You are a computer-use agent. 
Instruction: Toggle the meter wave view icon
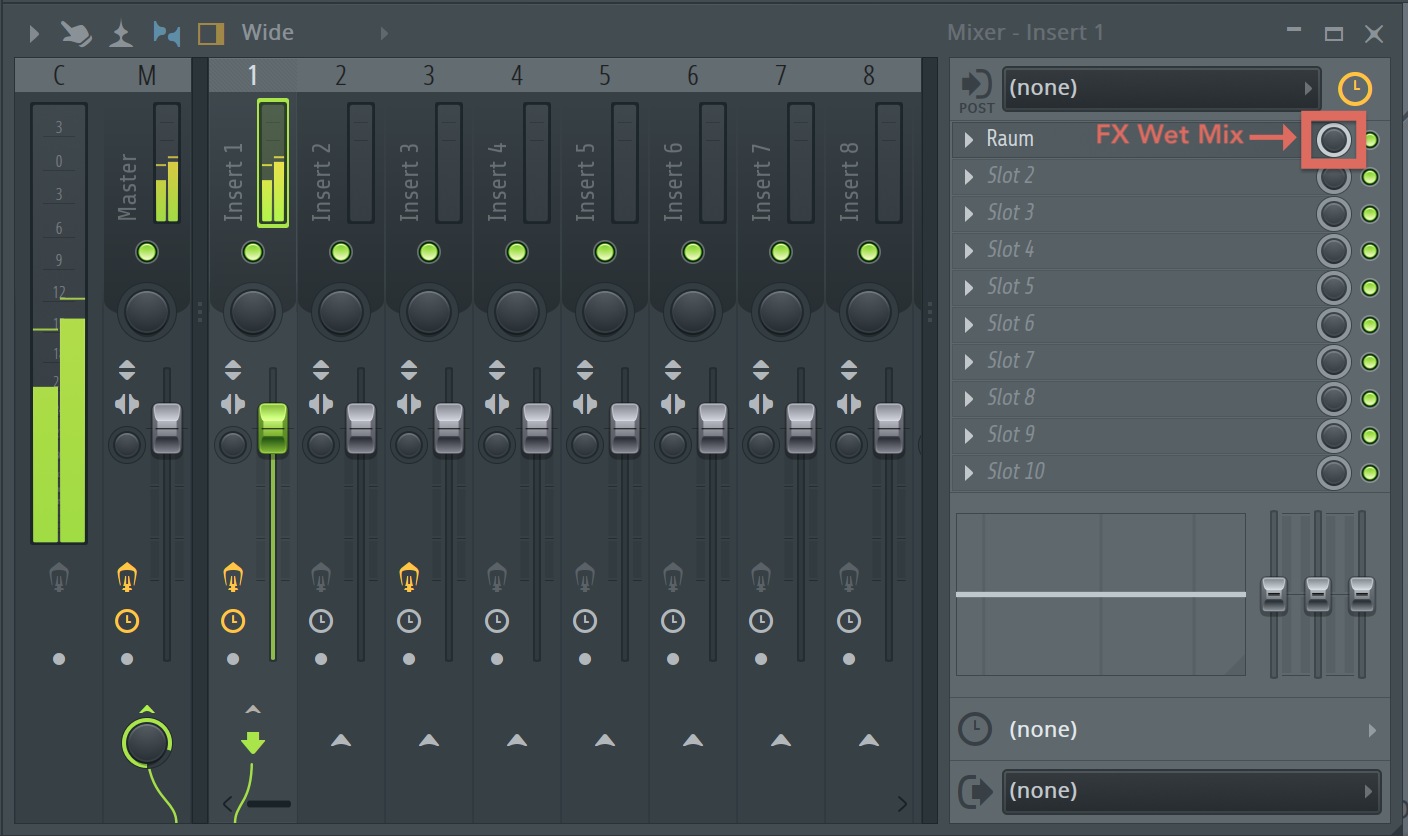(x=167, y=34)
